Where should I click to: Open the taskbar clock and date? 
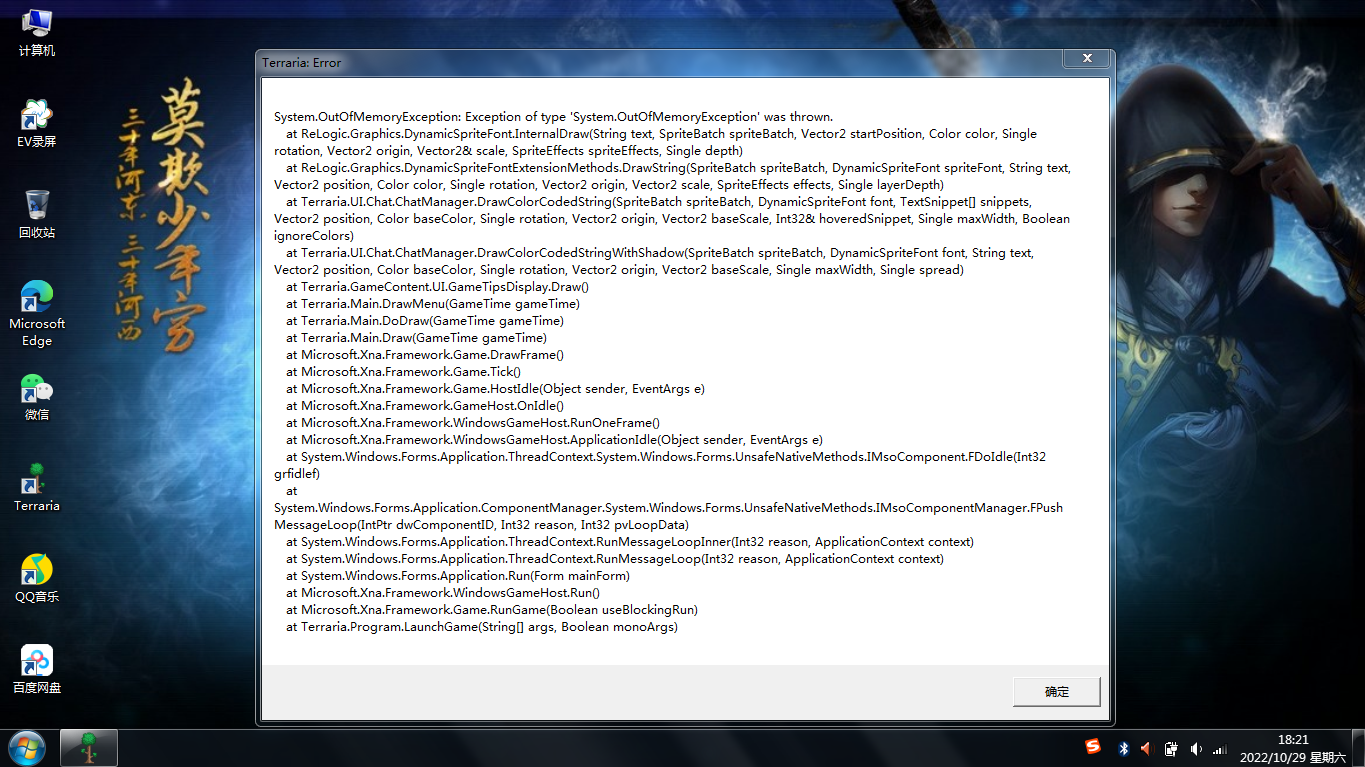(1293, 748)
